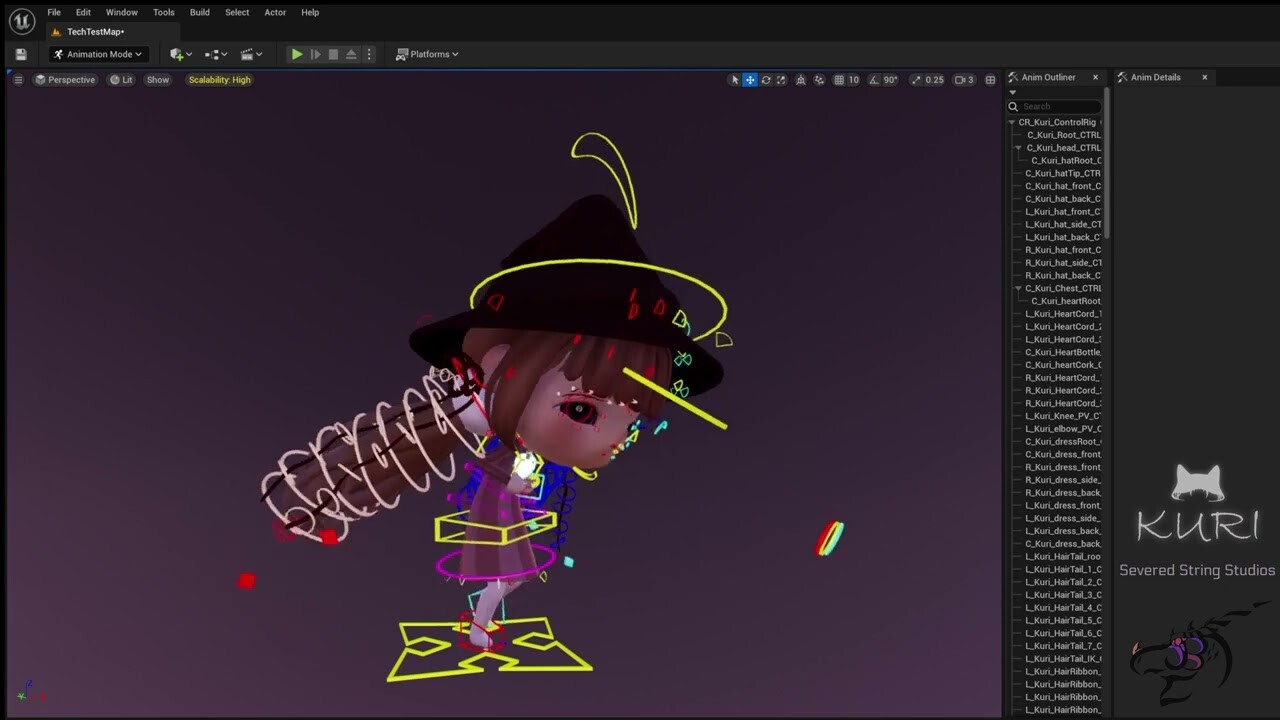Select the Move/Translate transform tool
The image size is (1280, 720).
(750, 79)
